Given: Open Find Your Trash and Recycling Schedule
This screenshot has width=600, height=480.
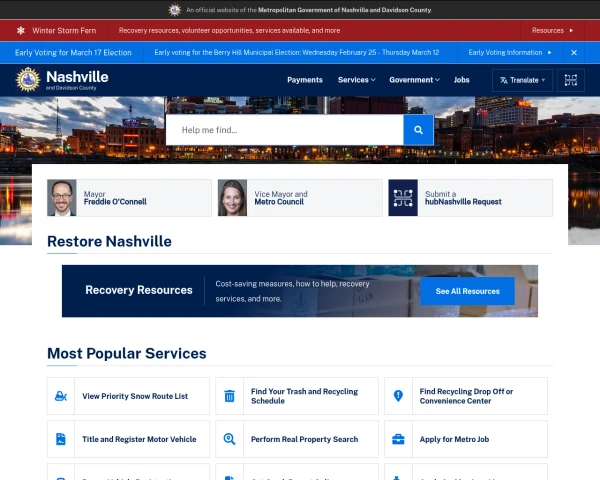Looking at the screenshot, I should 297,396.
